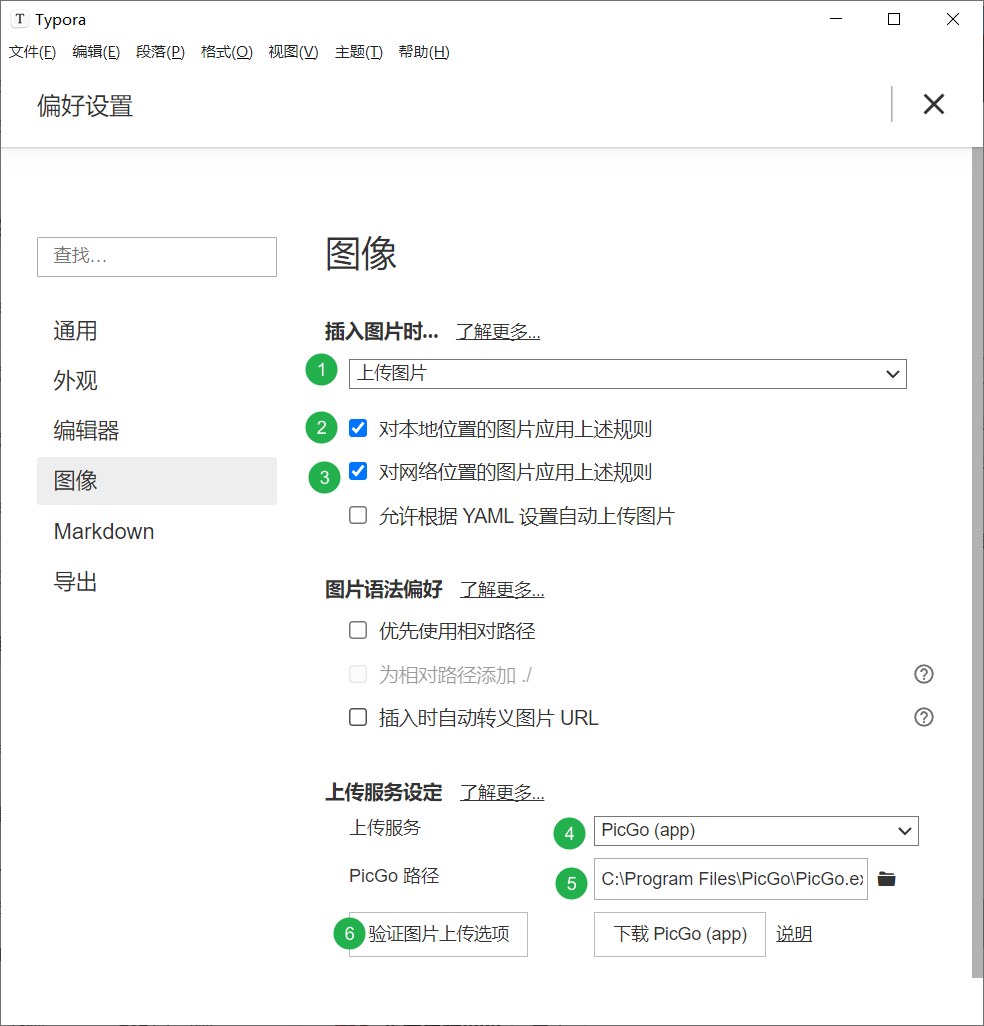
Task: Enable 插入时自动转义图片 URL
Action: [357, 717]
